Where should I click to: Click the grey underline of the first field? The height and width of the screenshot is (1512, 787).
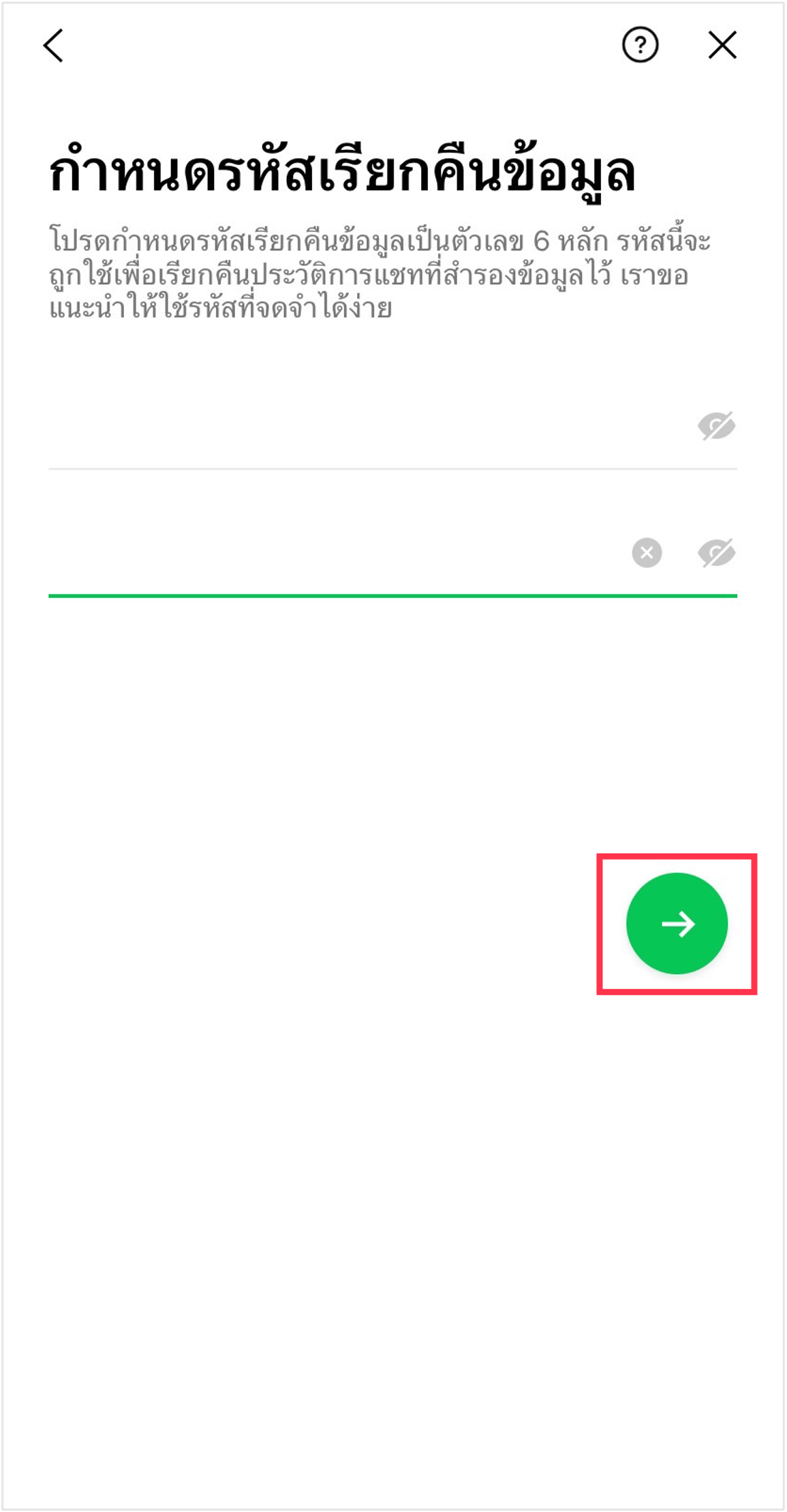(x=392, y=468)
